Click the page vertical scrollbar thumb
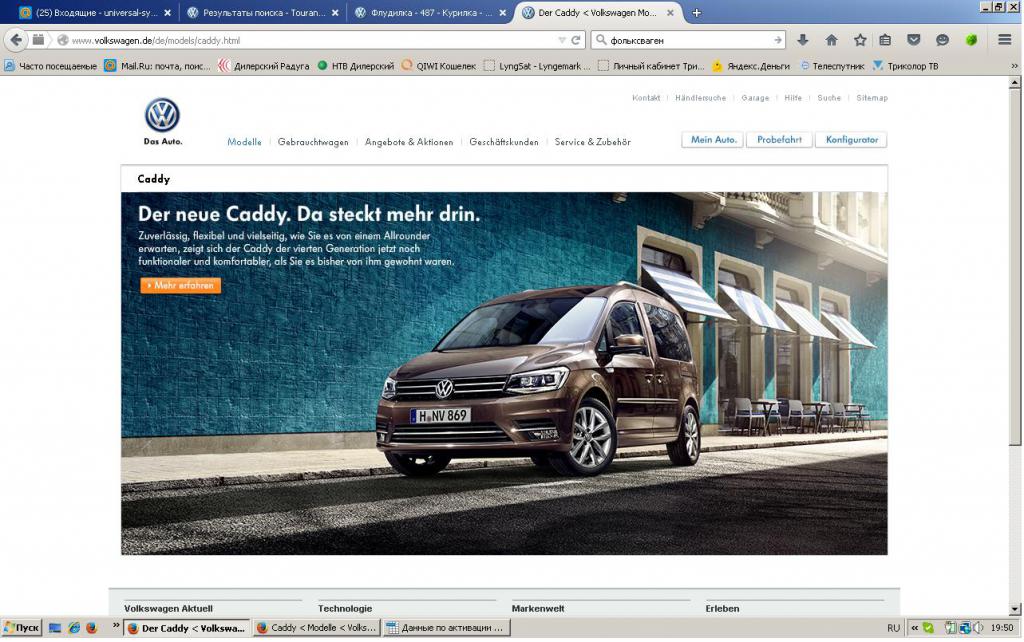Image resolution: width=1024 pixels, height=642 pixels. click(1014, 268)
